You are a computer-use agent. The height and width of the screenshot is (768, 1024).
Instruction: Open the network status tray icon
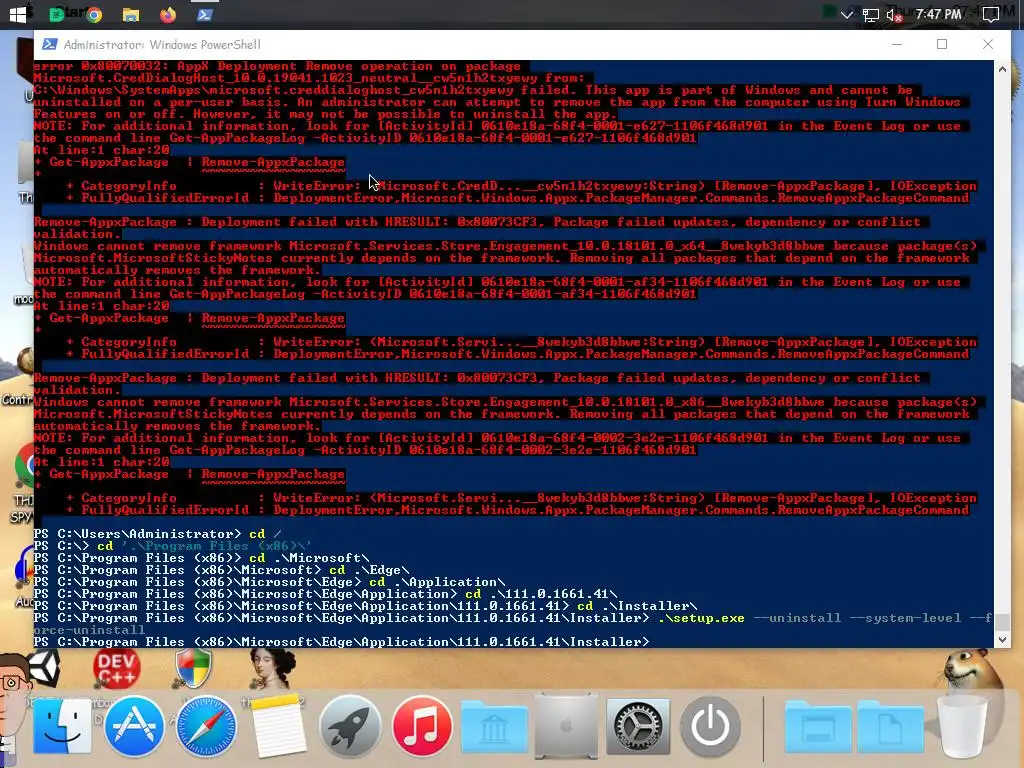871,14
